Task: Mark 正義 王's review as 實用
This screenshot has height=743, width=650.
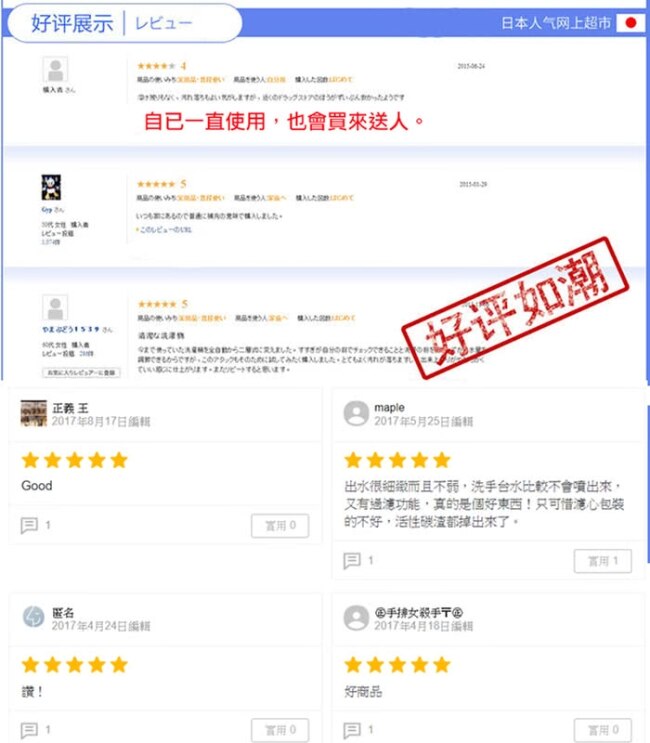Action: [280, 526]
